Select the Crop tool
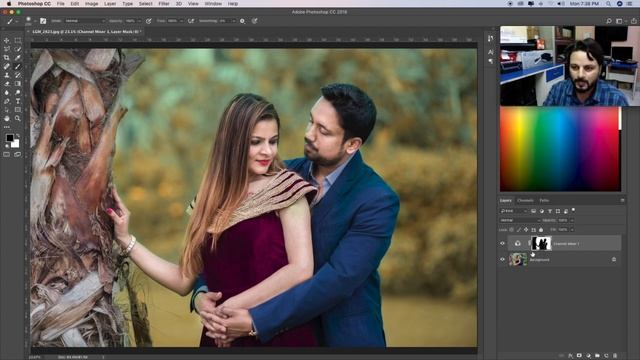The height and width of the screenshot is (360, 640). tap(7, 58)
